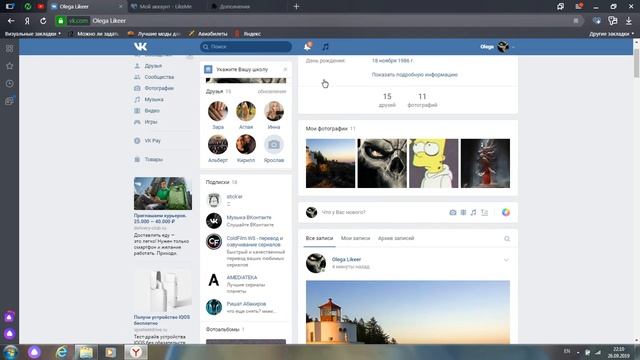The image size is (640, 360).
Task: Open the lighthouse thumbnail in Мои фотографии
Action: tap(330, 163)
